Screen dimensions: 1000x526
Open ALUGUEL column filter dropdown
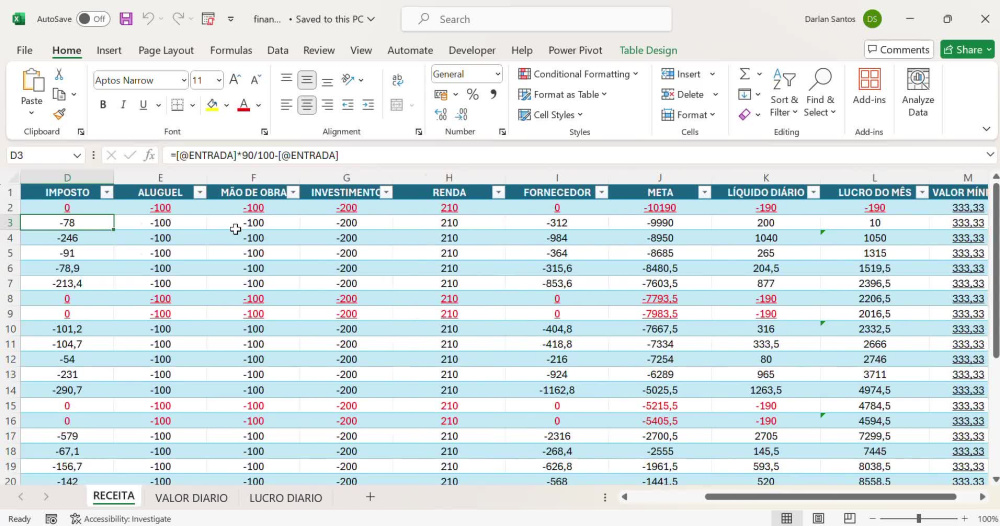[x=200, y=193]
